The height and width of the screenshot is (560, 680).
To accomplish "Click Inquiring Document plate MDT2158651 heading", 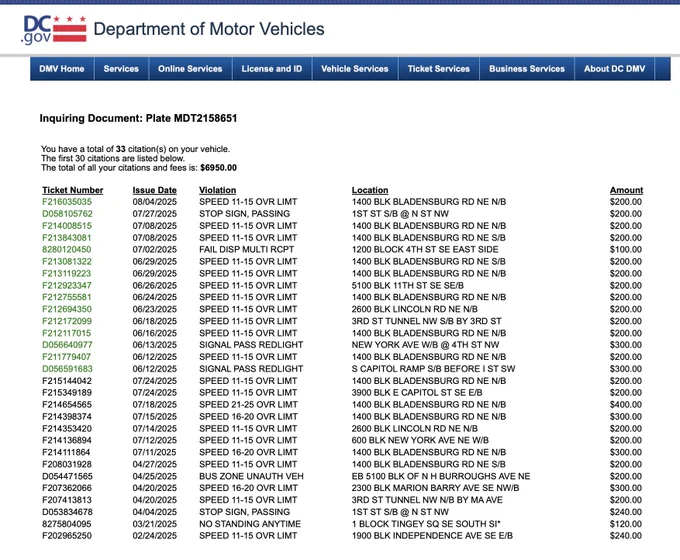I will [x=138, y=118].
